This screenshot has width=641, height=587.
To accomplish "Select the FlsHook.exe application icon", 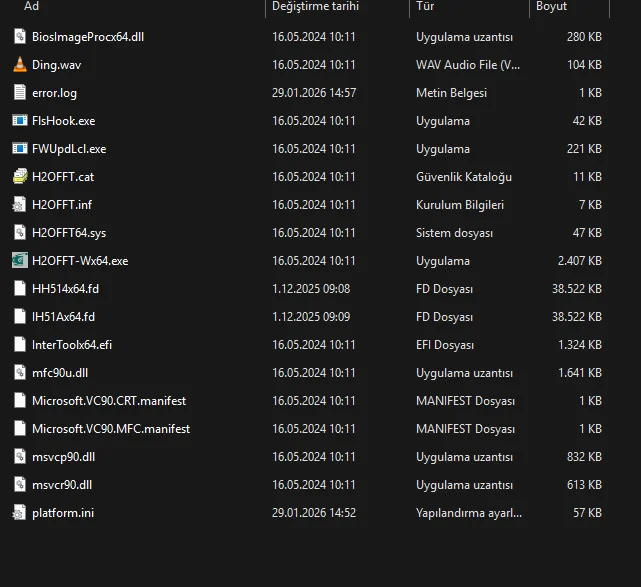I will pyautogui.click(x=20, y=121).
